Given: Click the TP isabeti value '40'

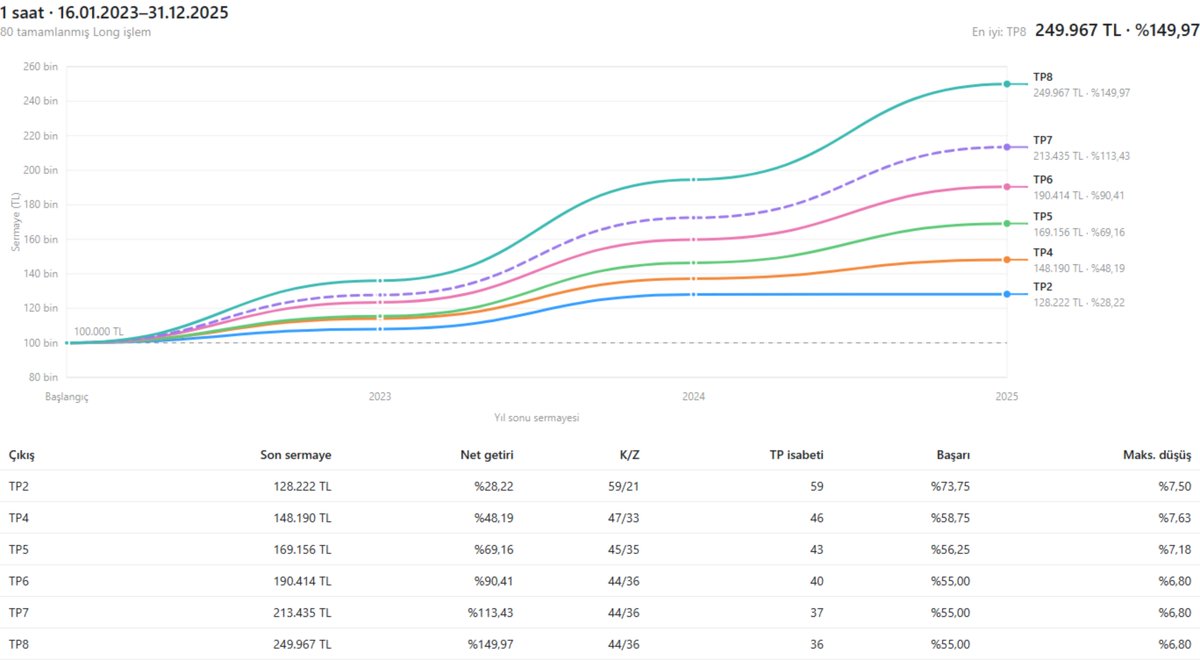Looking at the screenshot, I should (x=817, y=581).
